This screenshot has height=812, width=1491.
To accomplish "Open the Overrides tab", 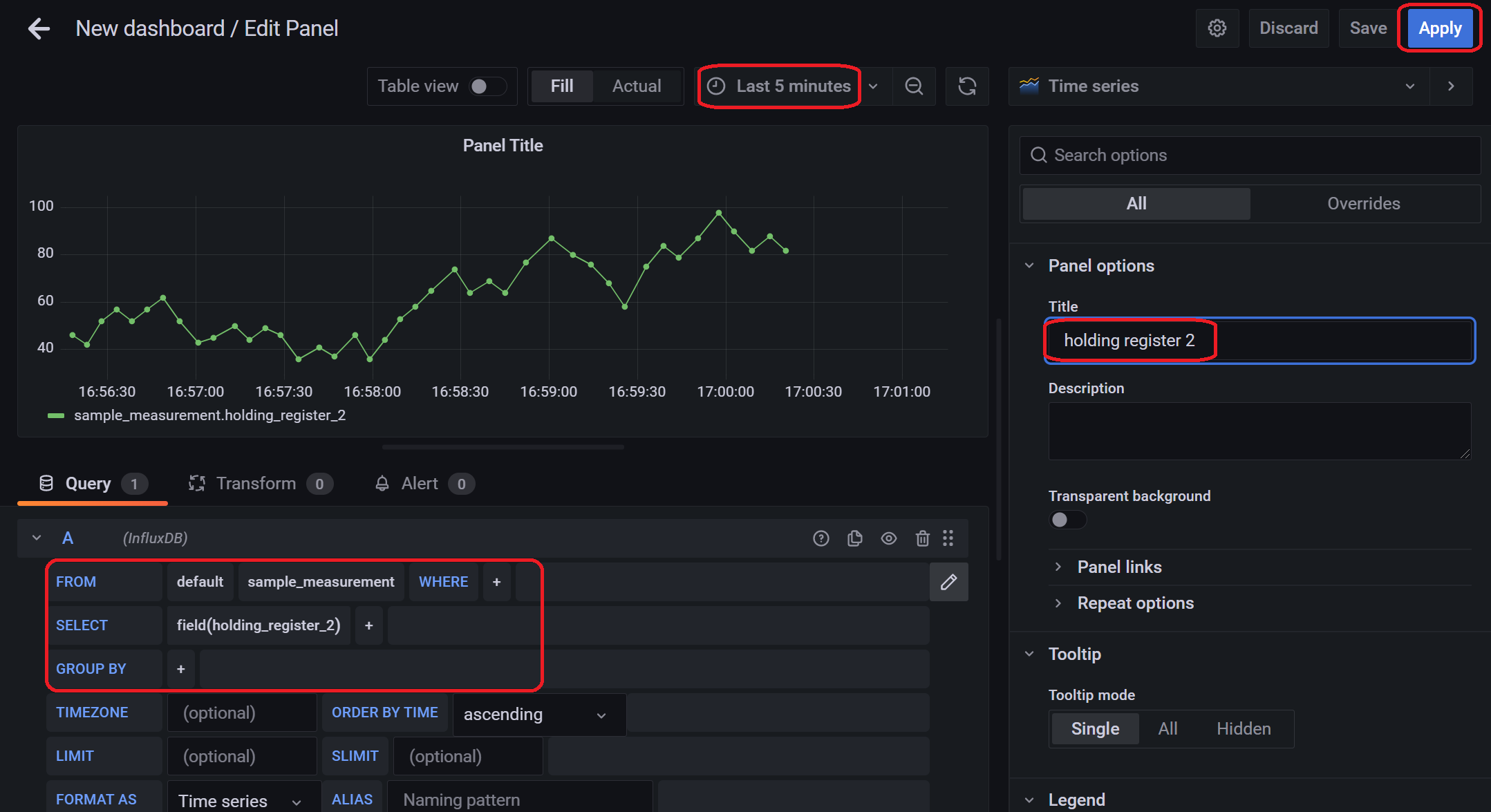I will pyautogui.click(x=1363, y=204).
